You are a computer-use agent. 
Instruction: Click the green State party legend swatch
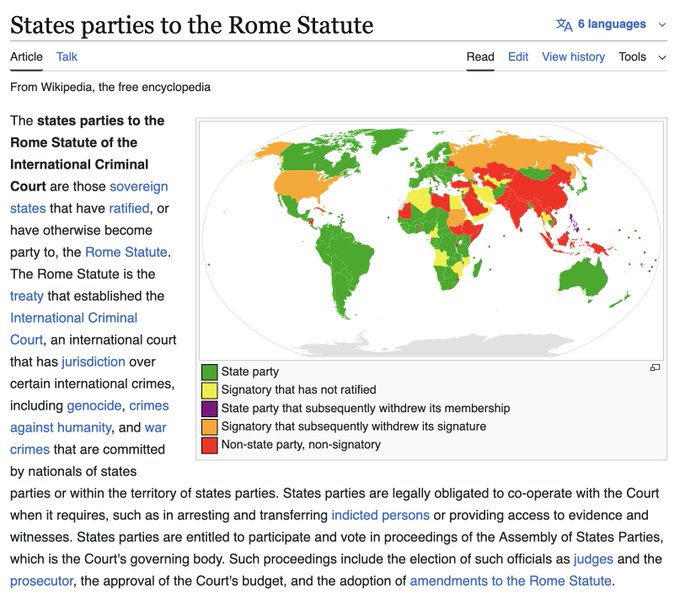pyautogui.click(x=209, y=372)
